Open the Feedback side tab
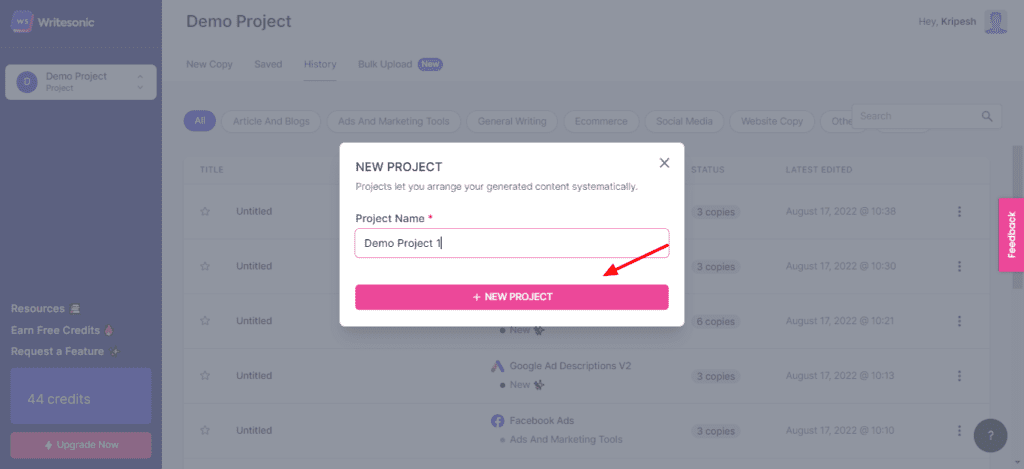1024x469 pixels. pos(1010,234)
